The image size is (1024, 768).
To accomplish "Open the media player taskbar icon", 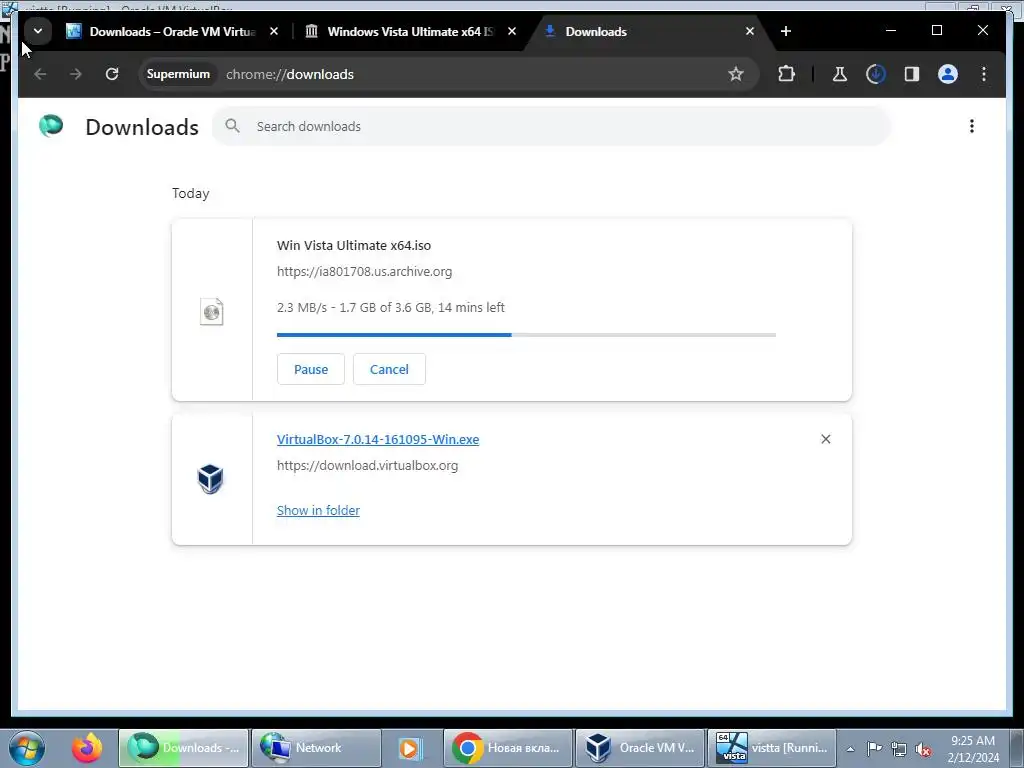I will click(411, 748).
